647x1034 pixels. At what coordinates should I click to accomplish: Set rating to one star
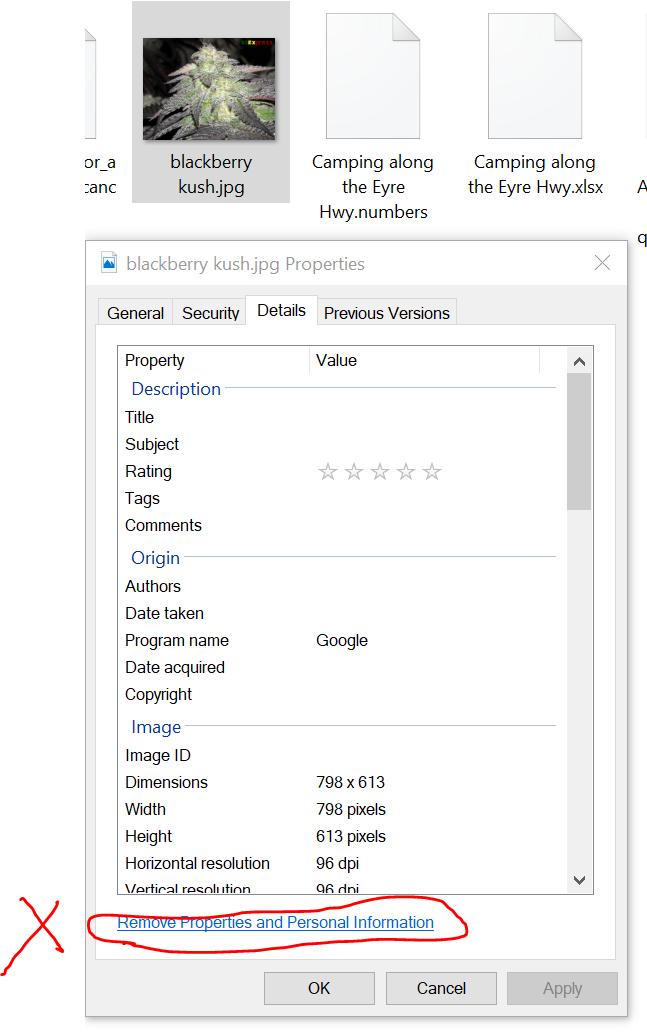point(328,472)
